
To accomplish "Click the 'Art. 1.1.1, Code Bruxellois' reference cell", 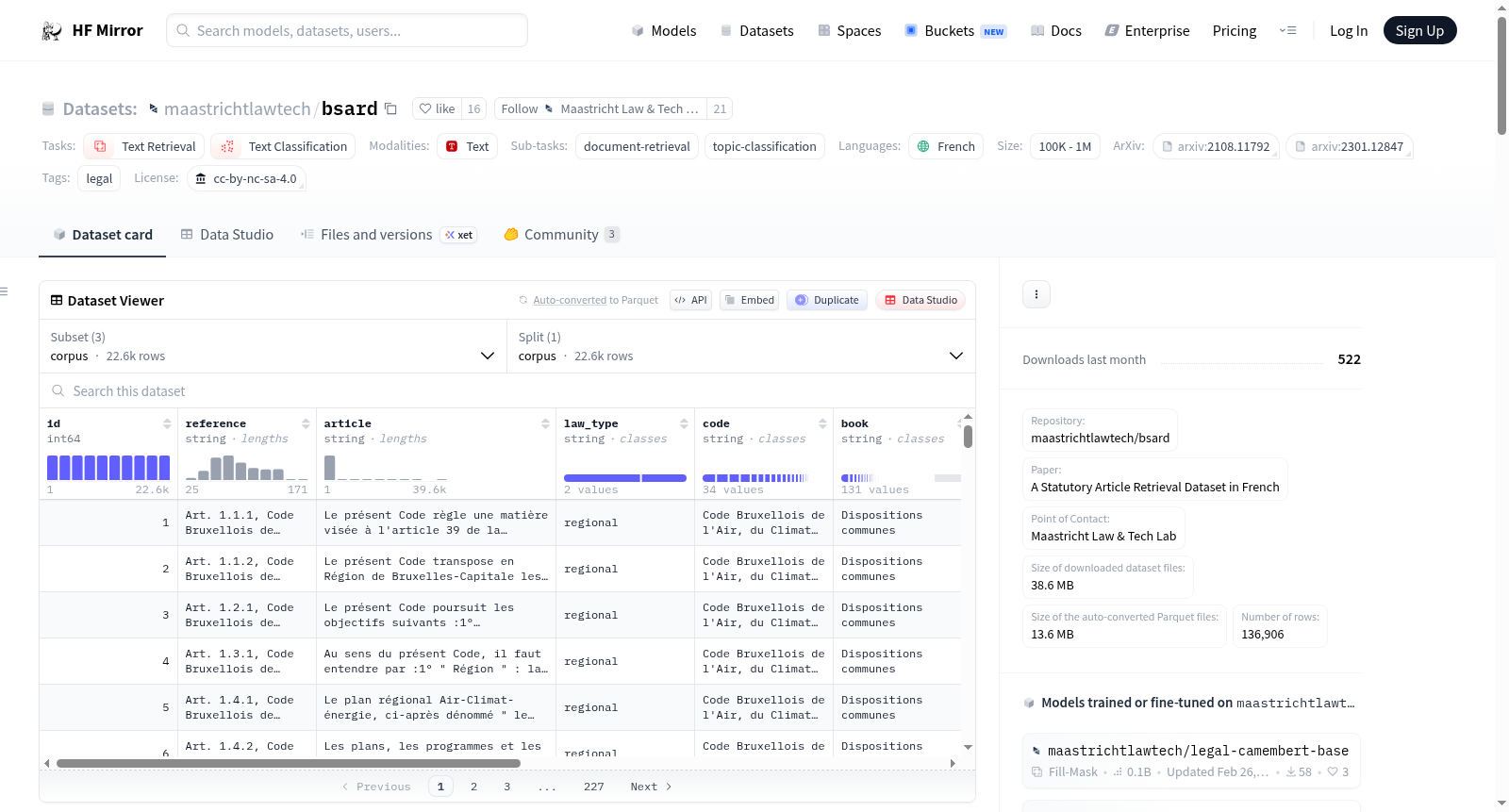I will pos(247,523).
